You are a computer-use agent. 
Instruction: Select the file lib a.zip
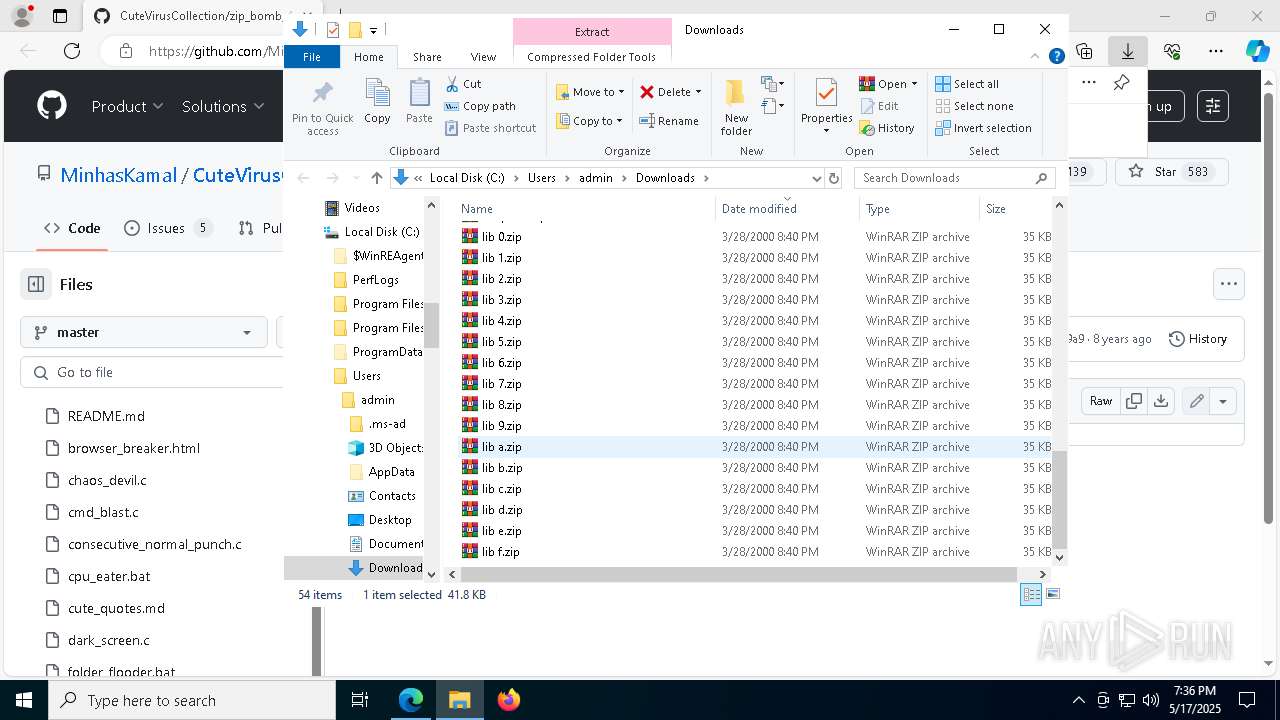(x=501, y=447)
